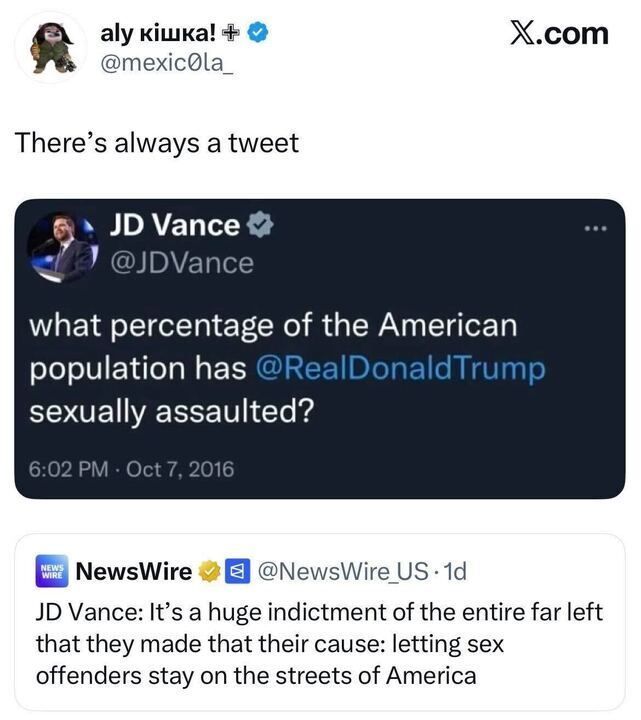This screenshot has width=641, height=720.
Task: Click the blue affiliate badge beside NewsWire
Action: [234, 571]
